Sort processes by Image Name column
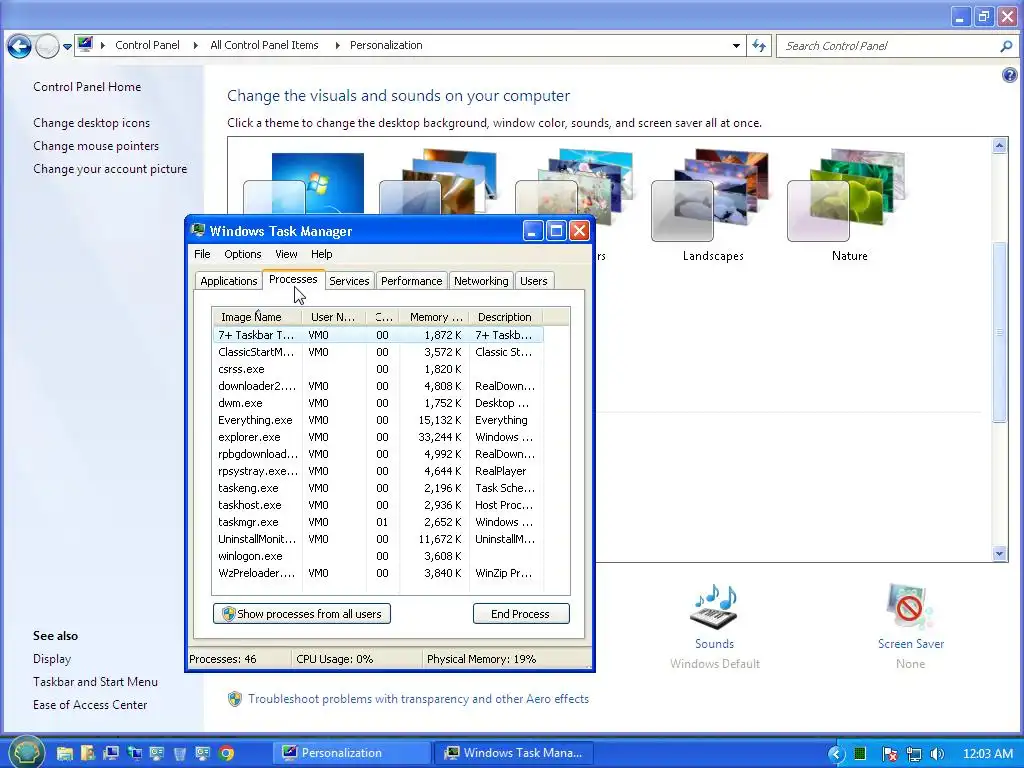1024x768 pixels. click(257, 317)
